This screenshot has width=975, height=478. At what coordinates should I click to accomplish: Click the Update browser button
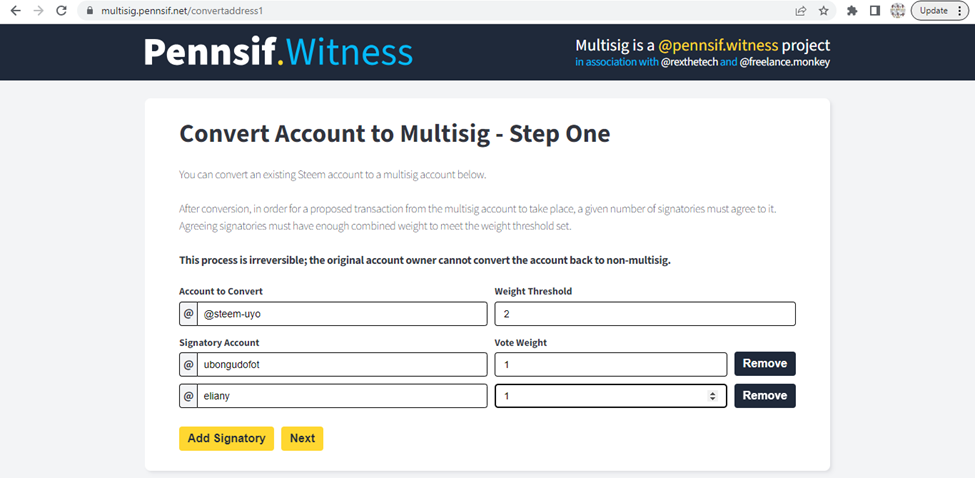940,11
